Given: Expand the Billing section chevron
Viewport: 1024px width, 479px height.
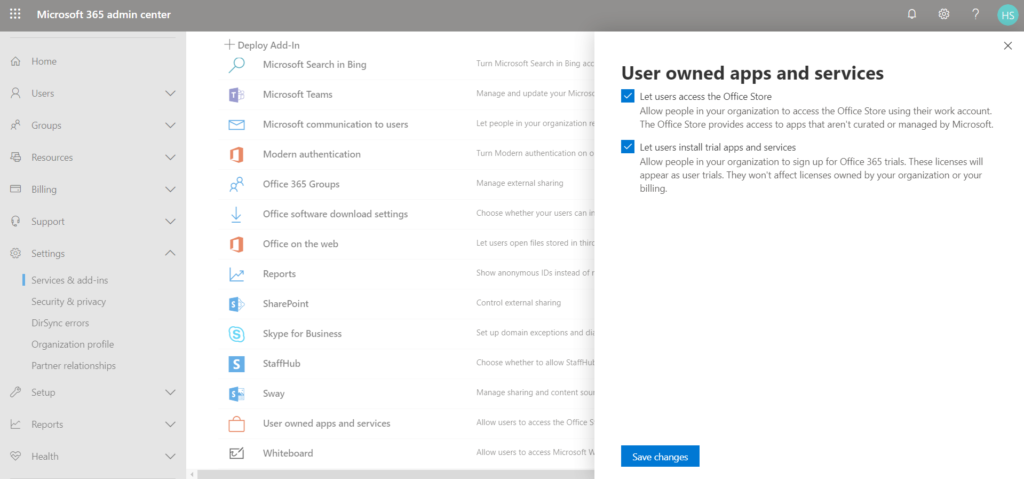Looking at the screenshot, I should [170, 189].
